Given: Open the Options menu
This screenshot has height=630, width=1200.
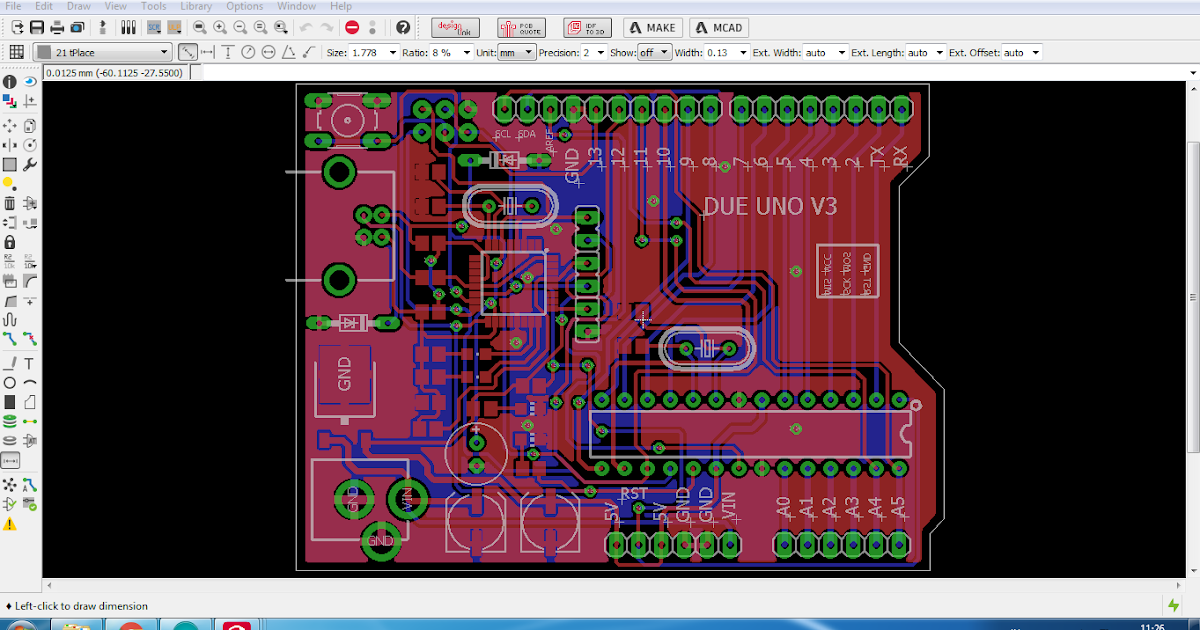Looking at the screenshot, I should (244, 6).
